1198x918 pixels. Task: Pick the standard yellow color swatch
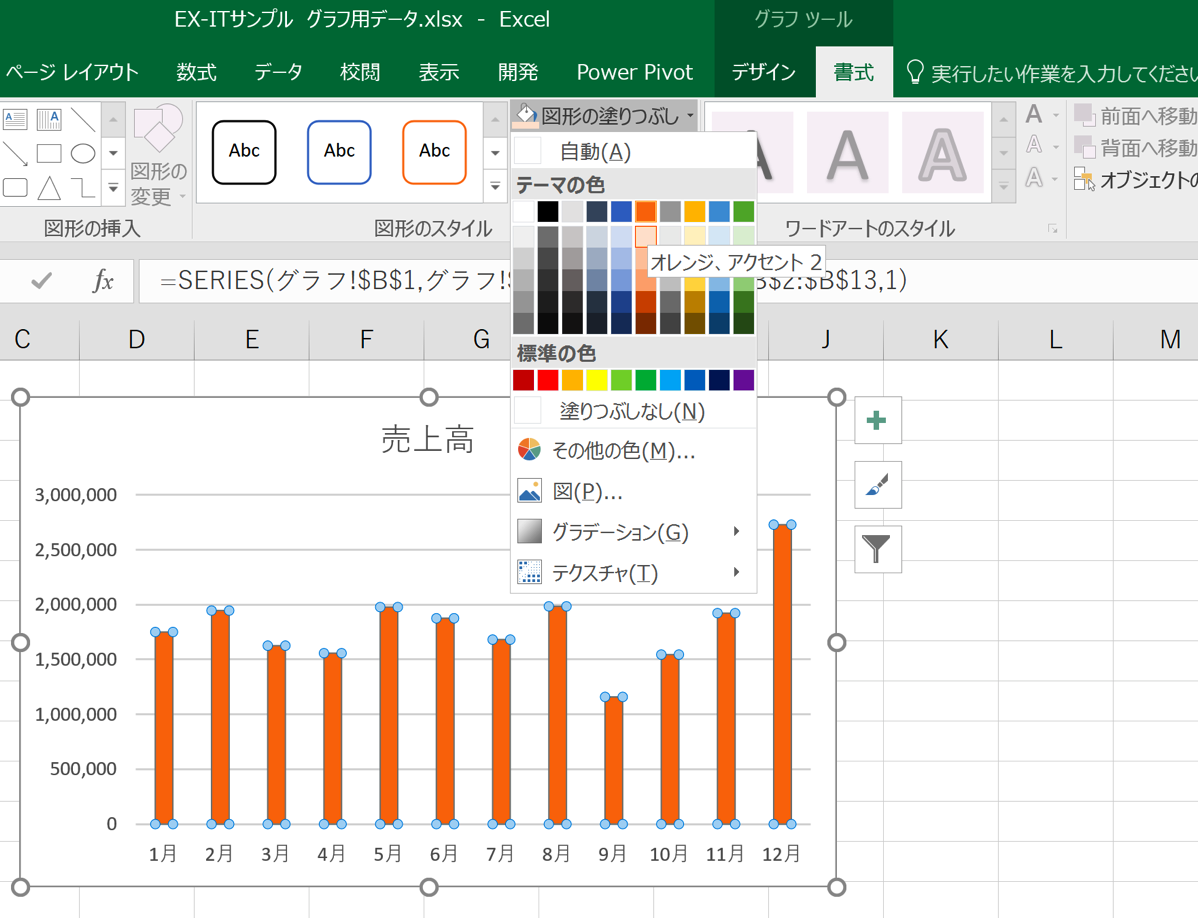click(x=597, y=380)
